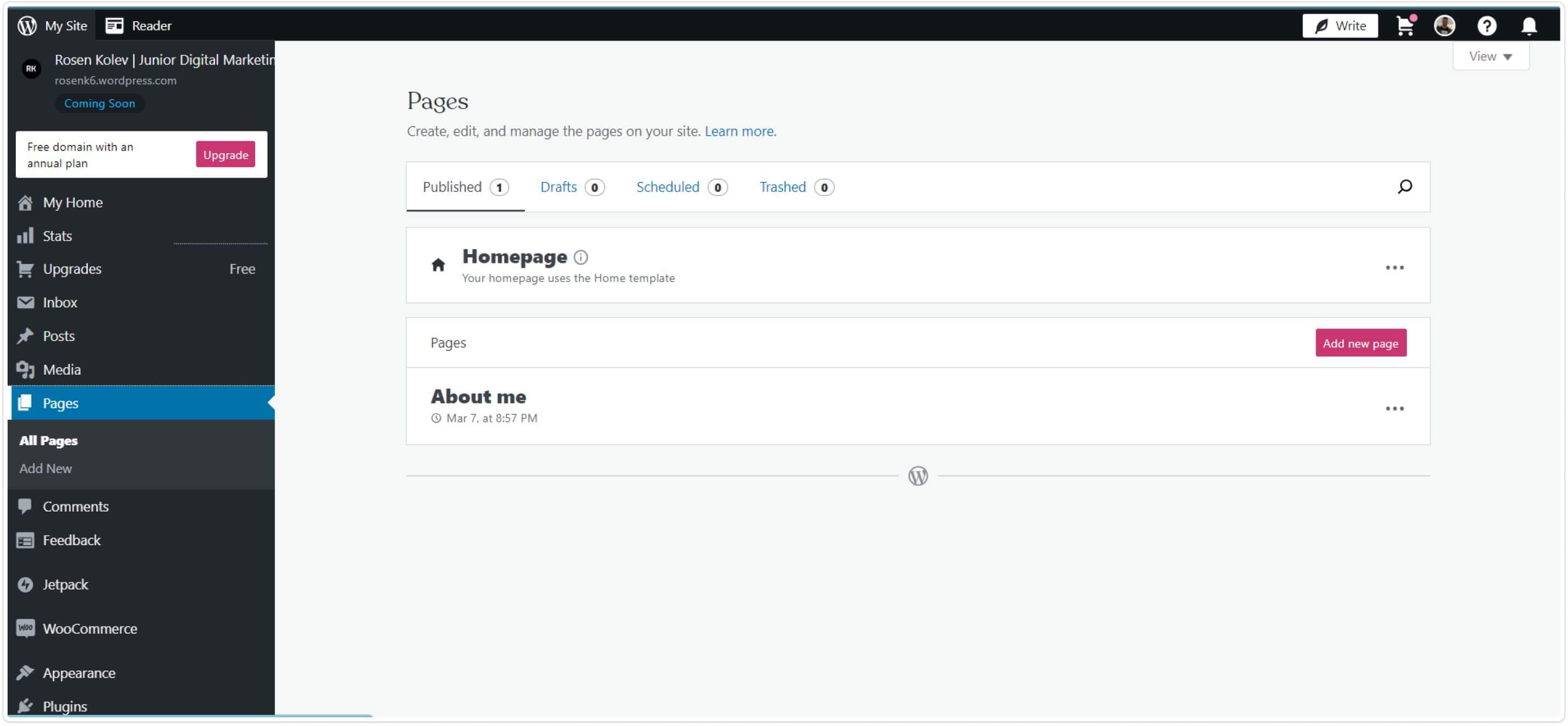The width and height of the screenshot is (1568, 726).
Task: Follow the Learn more link
Action: click(740, 131)
